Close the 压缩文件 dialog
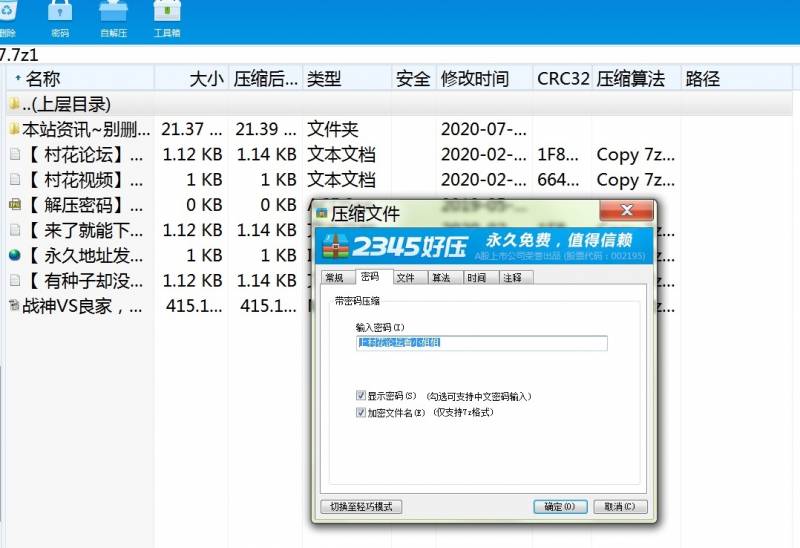 (627, 210)
